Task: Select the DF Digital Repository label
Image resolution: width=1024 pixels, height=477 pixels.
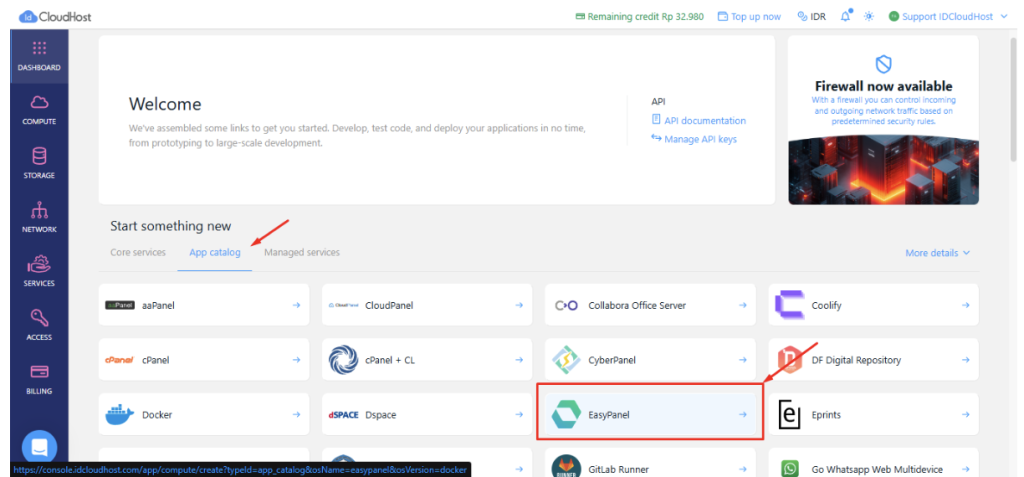Action: coord(856,360)
